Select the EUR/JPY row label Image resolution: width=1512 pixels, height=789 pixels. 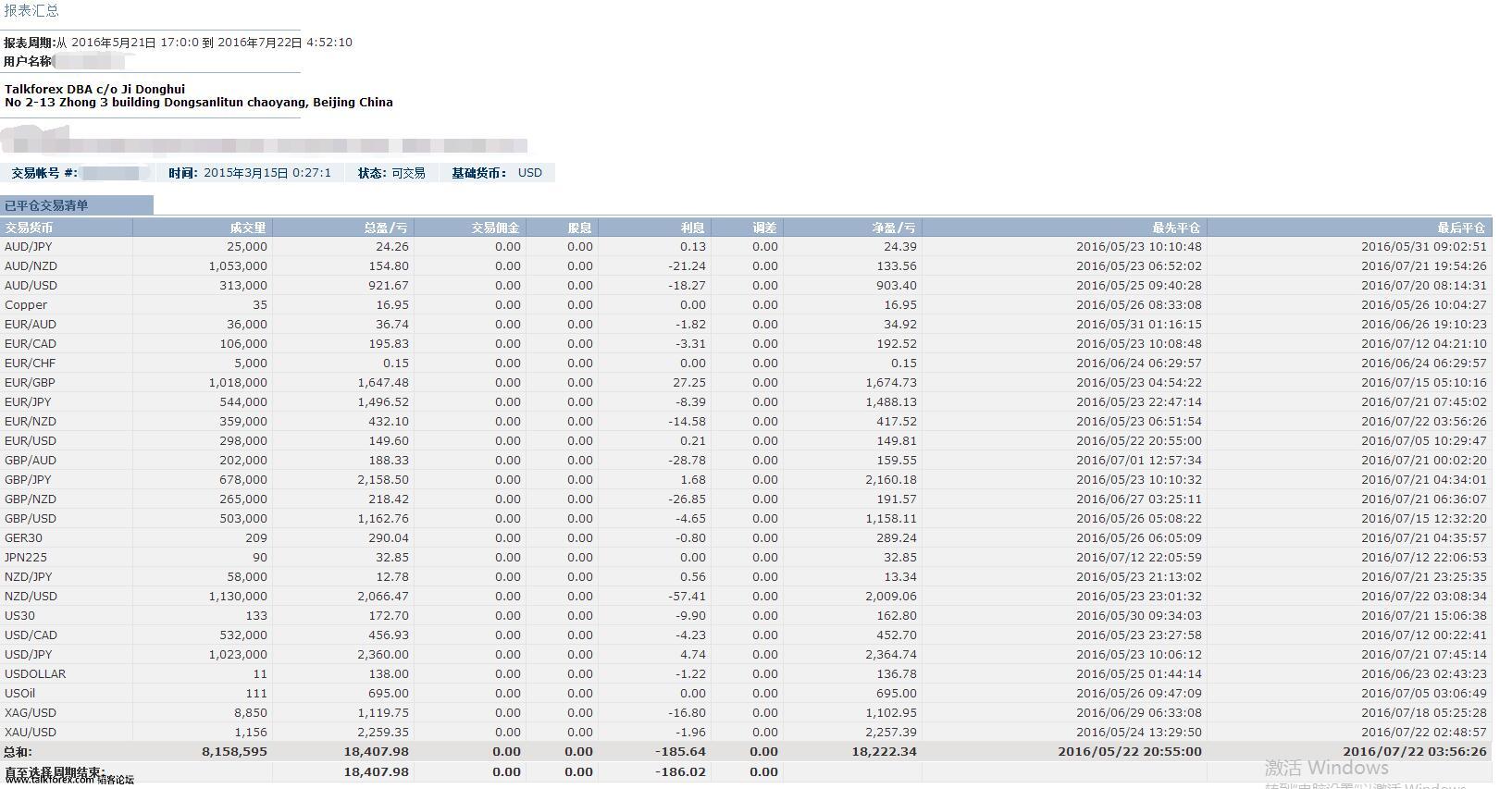(28, 401)
